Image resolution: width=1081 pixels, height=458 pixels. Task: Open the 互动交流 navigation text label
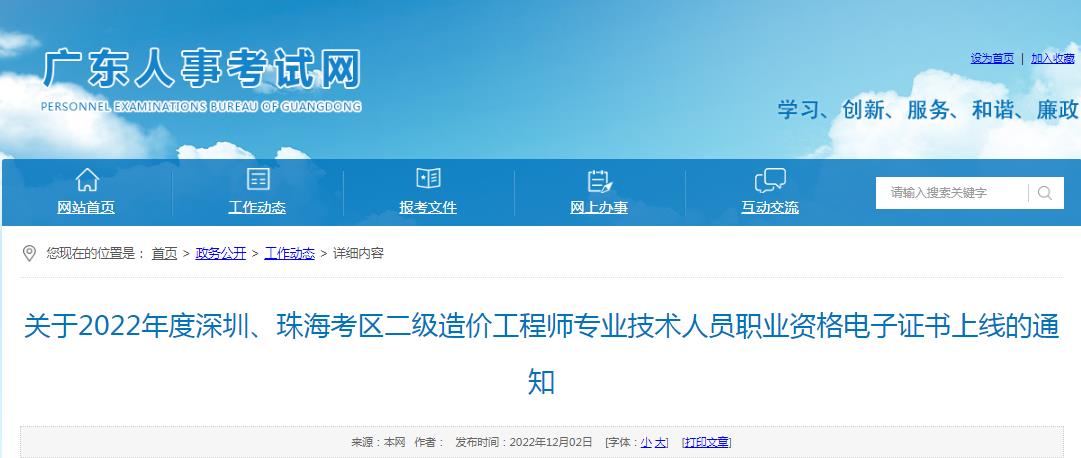[x=770, y=207]
